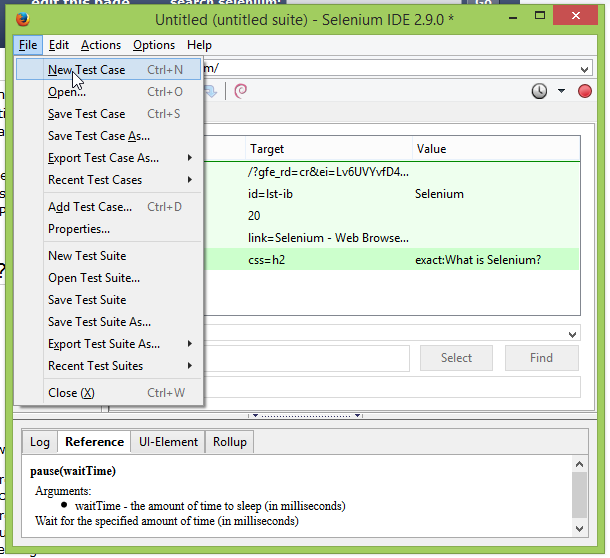Select row with target css=h2
Screen dimensions: 610x558
(x=391, y=260)
